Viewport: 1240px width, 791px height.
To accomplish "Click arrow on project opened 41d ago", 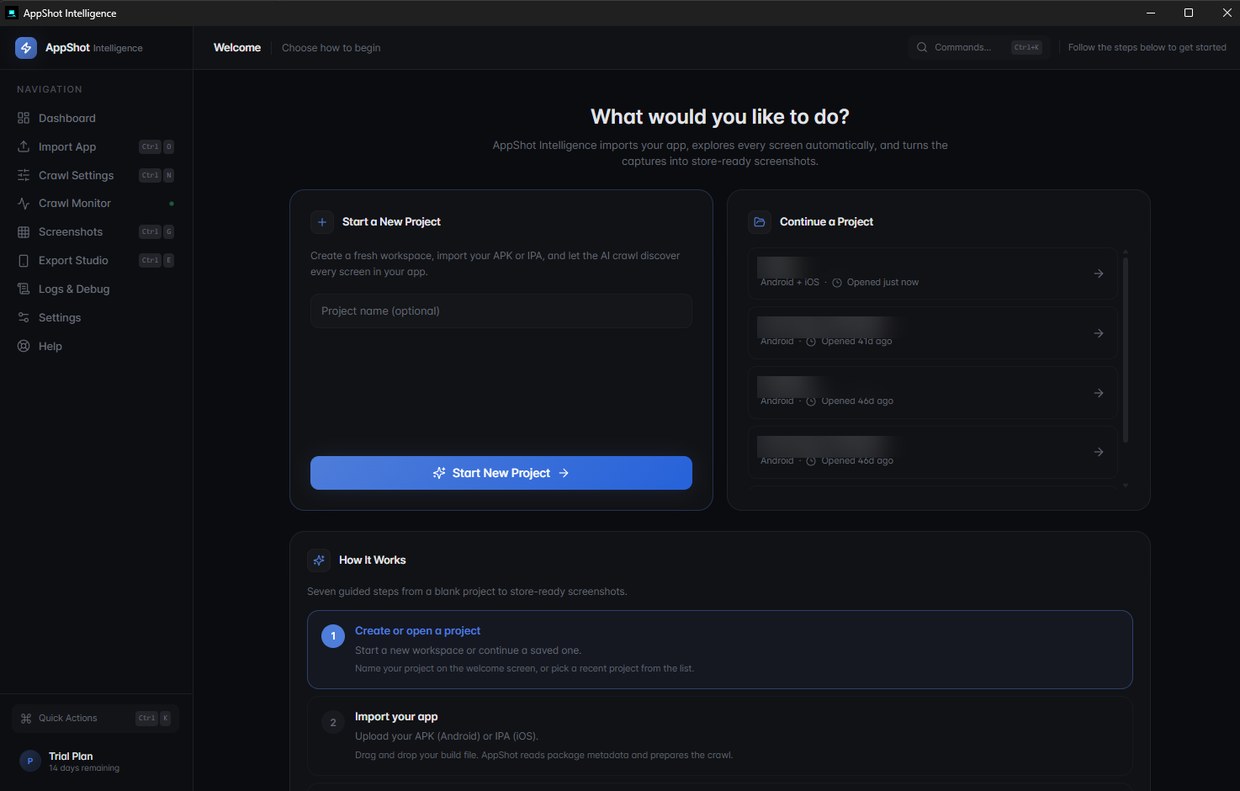I will click(x=1098, y=333).
